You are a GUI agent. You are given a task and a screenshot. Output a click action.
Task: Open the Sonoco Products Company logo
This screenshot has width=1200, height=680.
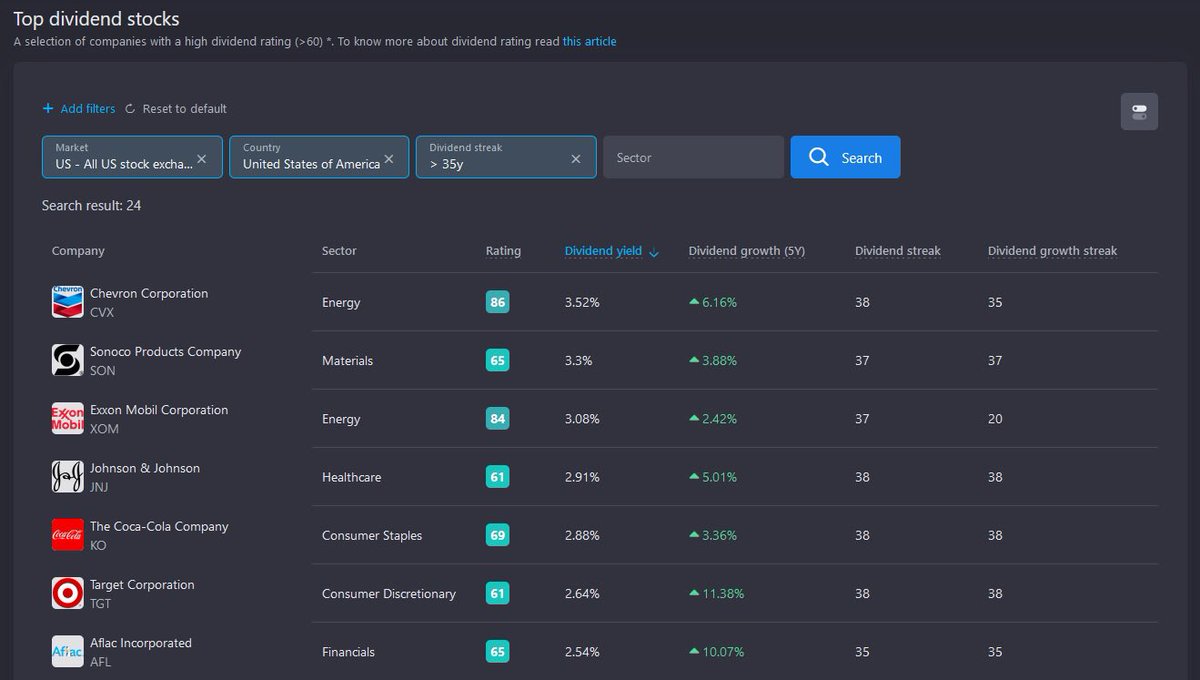pos(67,360)
